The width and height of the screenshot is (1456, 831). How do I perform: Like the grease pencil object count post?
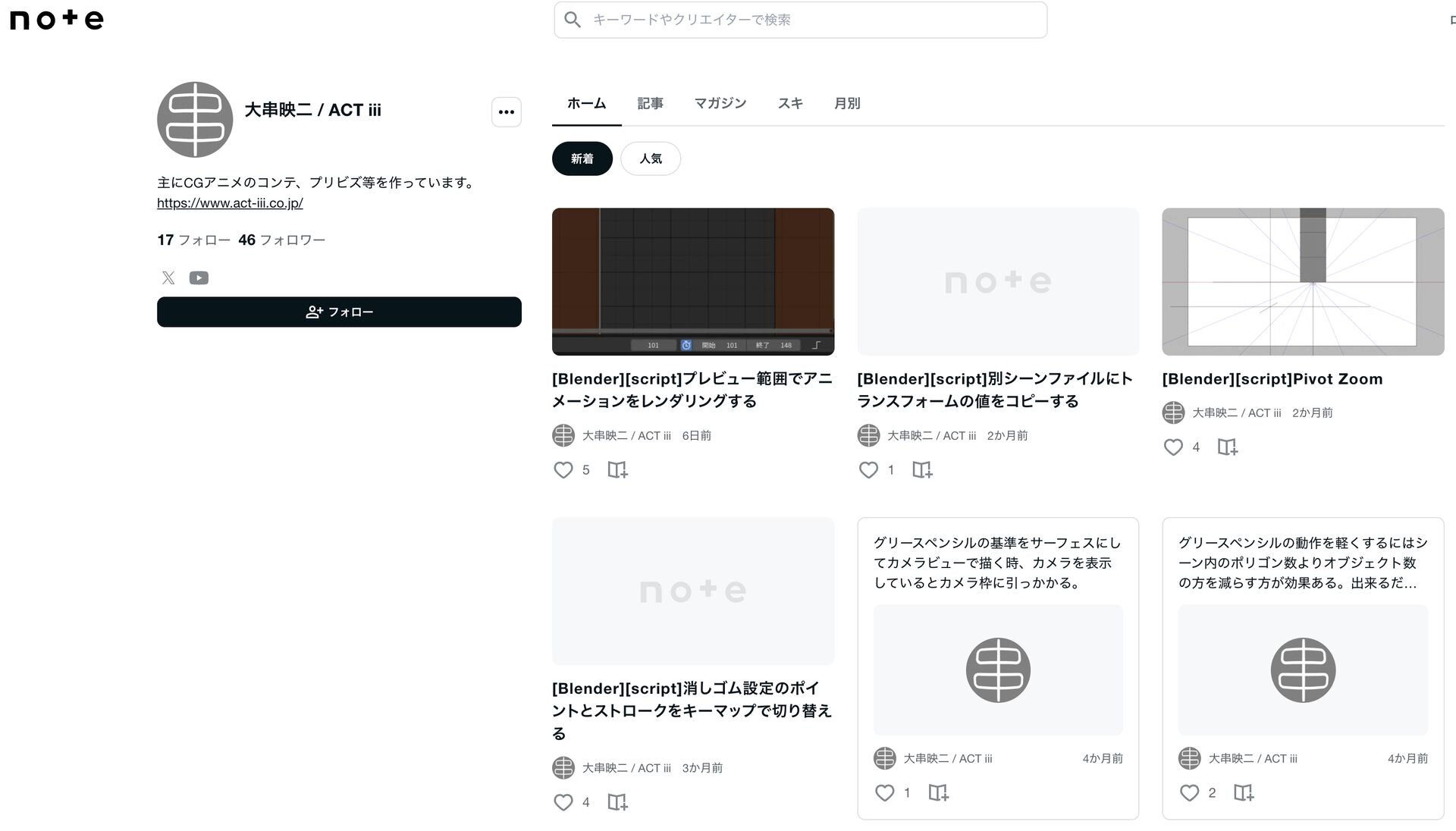tap(1189, 793)
